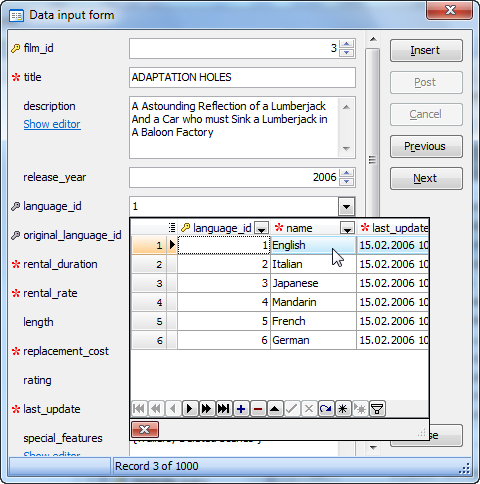Image resolution: width=480 pixels, height=484 pixels.
Task: Jump to last record in grid navigator
Action: pyautogui.click(x=224, y=409)
